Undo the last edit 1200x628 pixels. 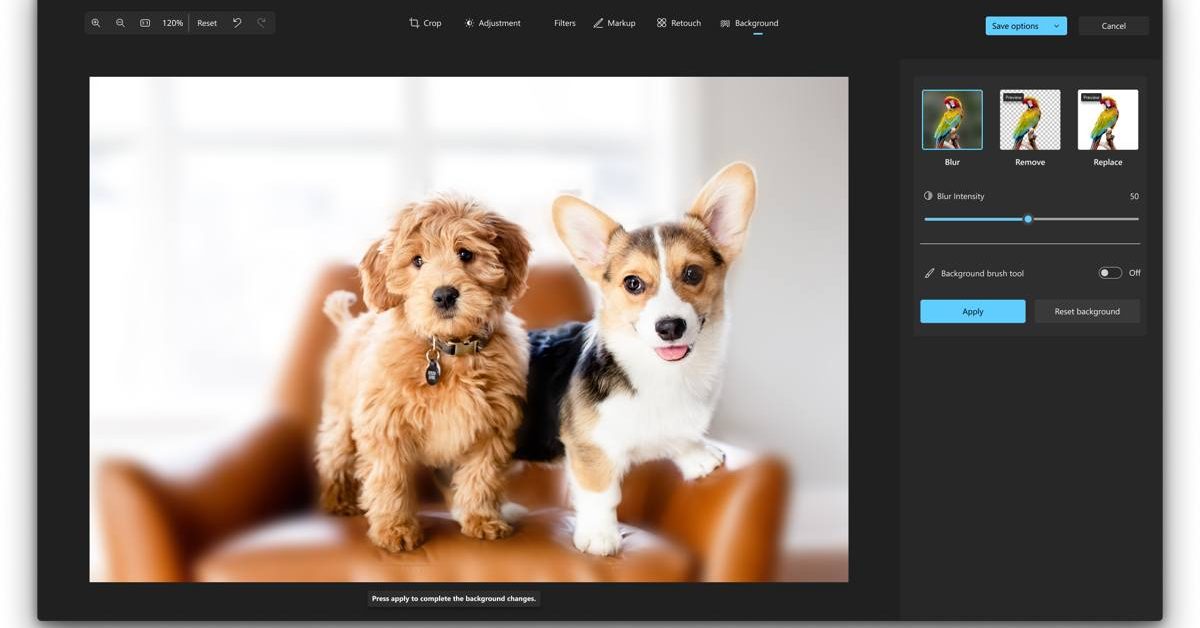pos(237,23)
